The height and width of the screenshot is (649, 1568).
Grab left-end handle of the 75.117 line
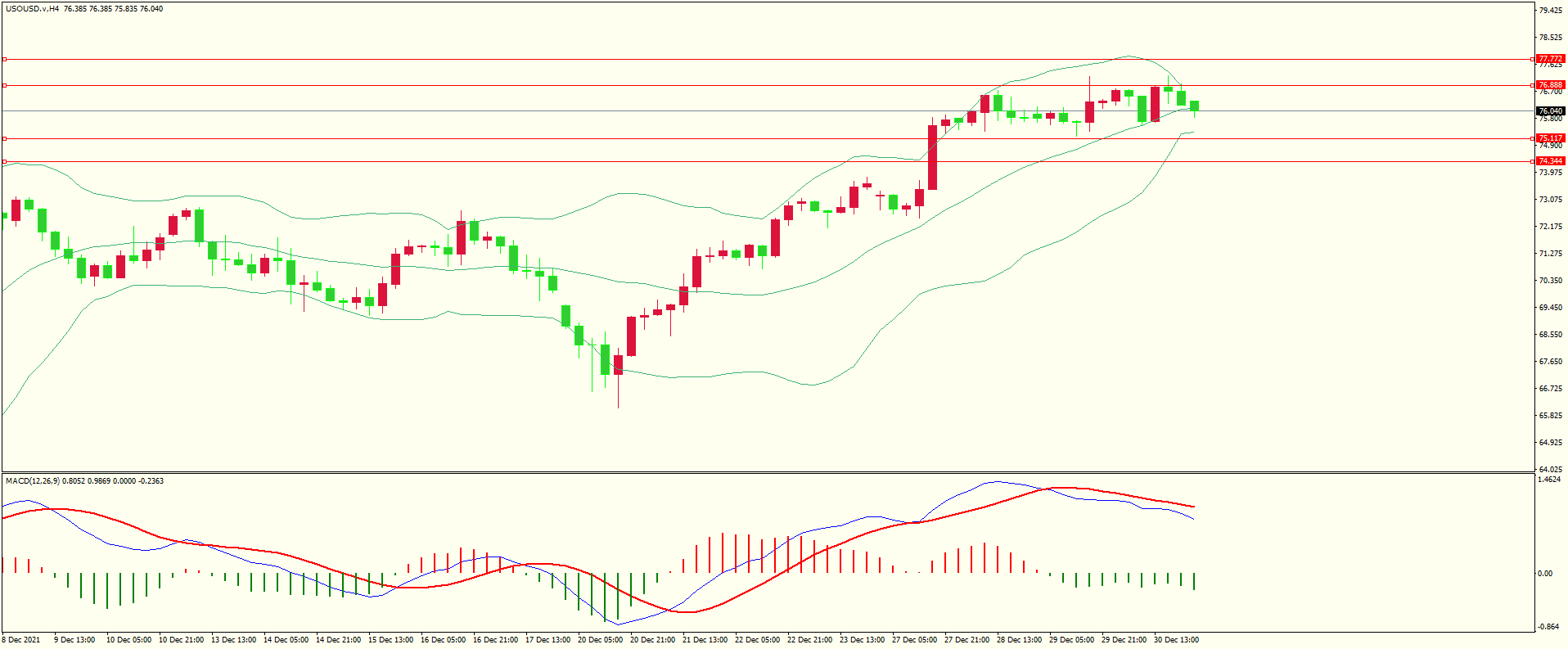click(x=4, y=138)
